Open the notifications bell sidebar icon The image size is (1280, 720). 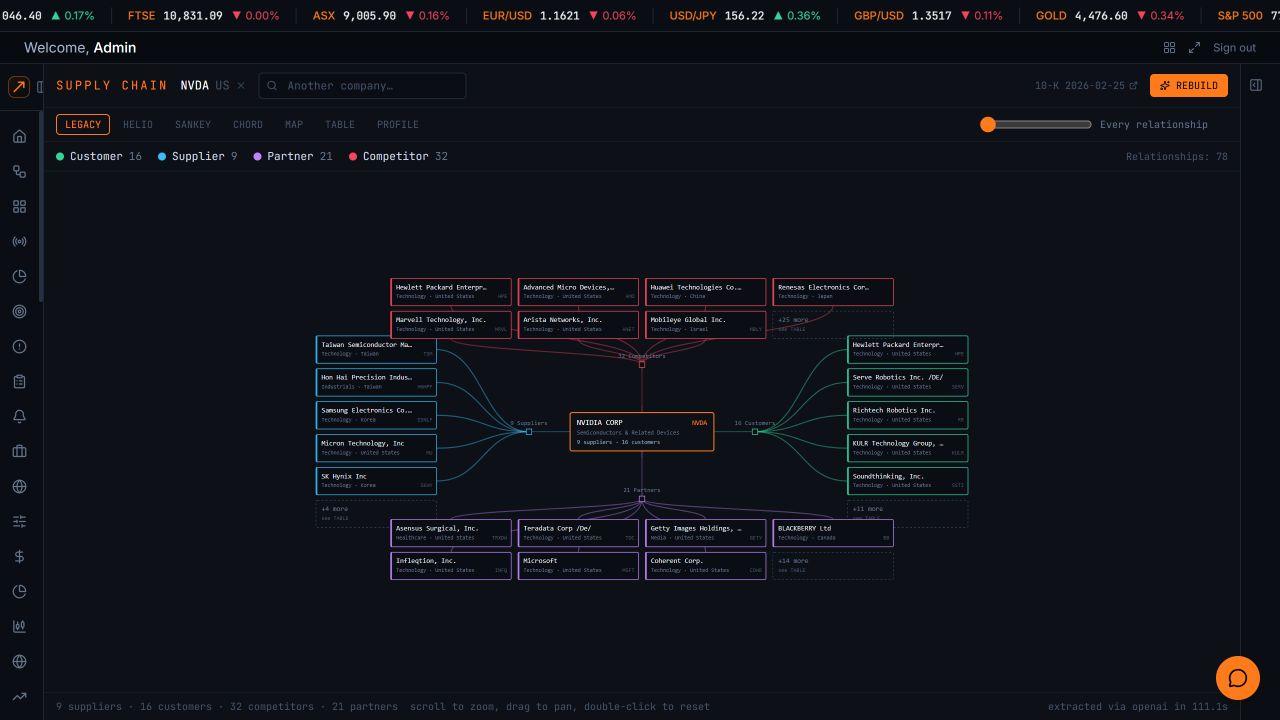point(19,416)
